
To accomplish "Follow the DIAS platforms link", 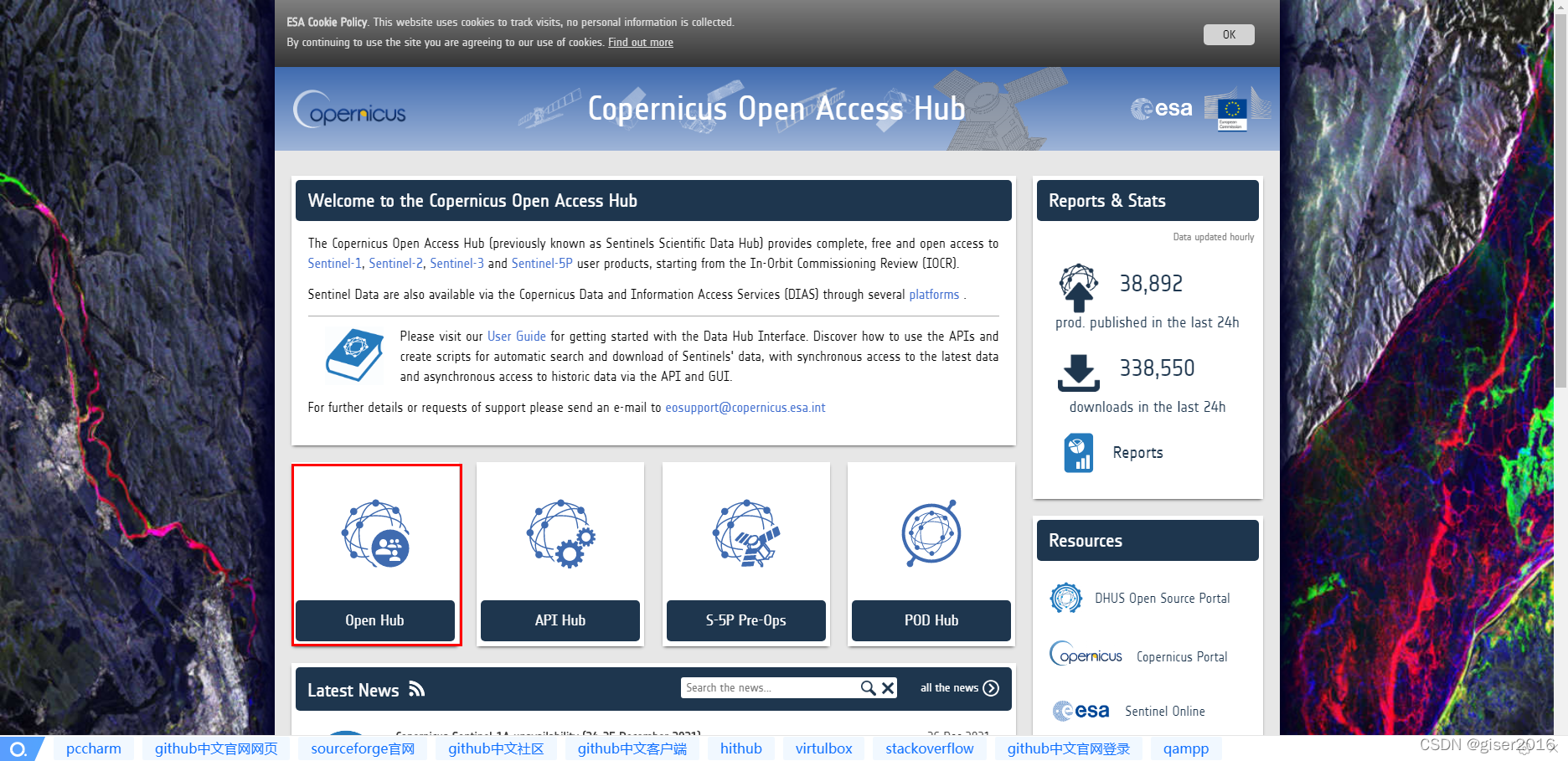I will [x=934, y=295].
